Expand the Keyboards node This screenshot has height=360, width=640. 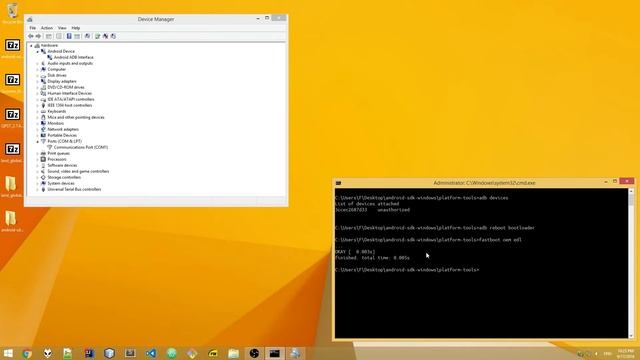coord(38,111)
